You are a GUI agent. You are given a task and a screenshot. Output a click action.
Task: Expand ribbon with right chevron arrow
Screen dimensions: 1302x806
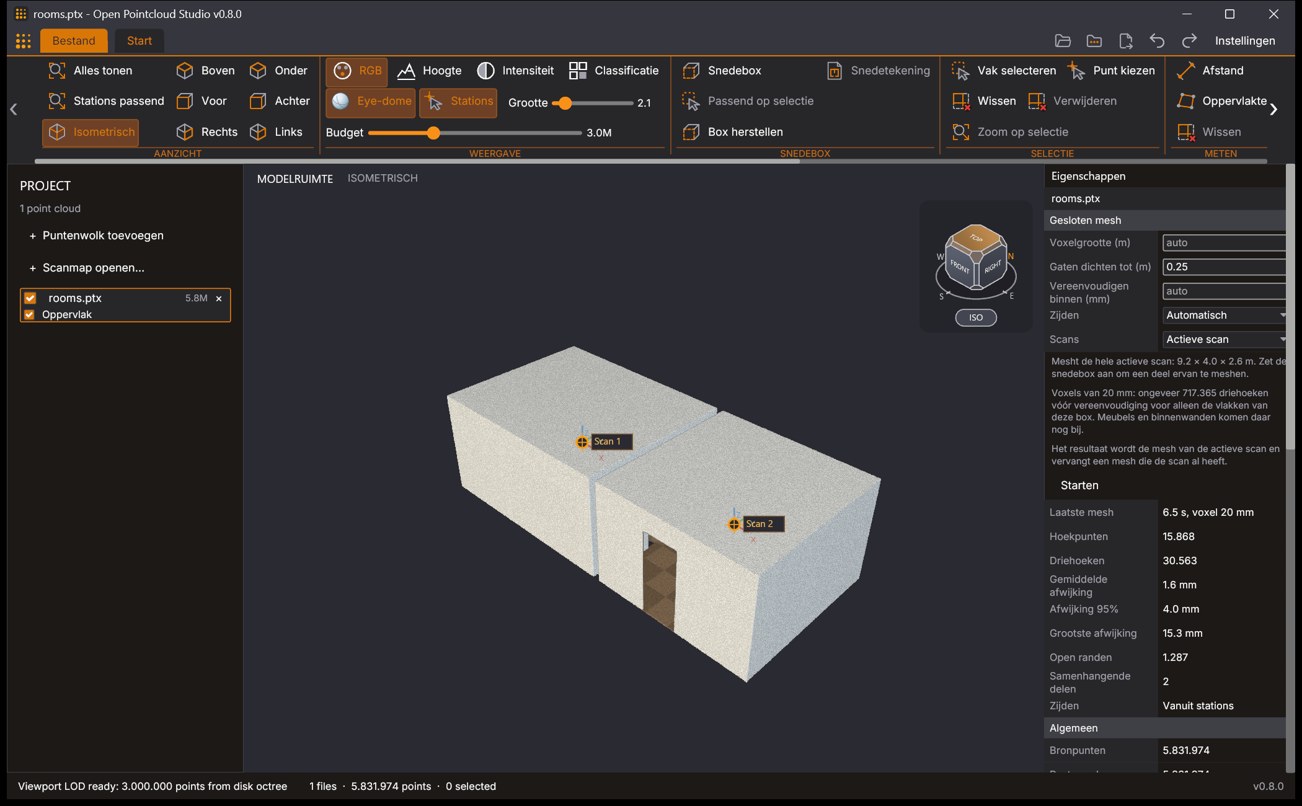click(x=1273, y=109)
